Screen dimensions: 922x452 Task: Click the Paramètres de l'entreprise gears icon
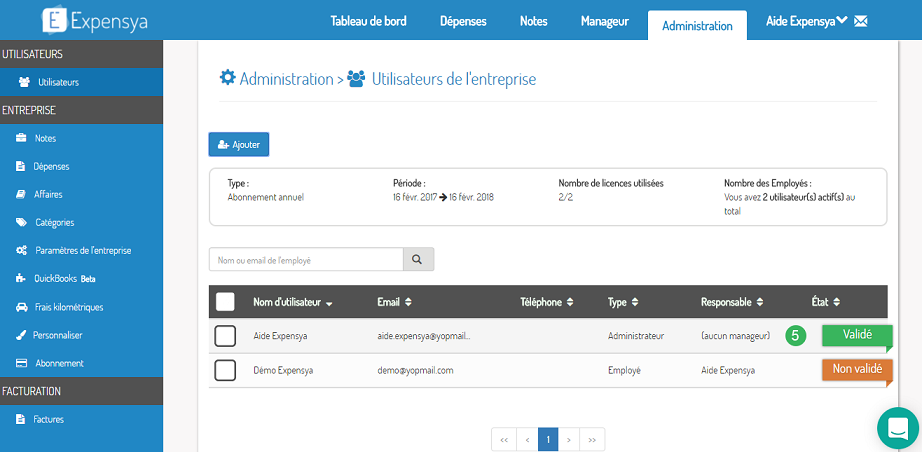click(21, 250)
